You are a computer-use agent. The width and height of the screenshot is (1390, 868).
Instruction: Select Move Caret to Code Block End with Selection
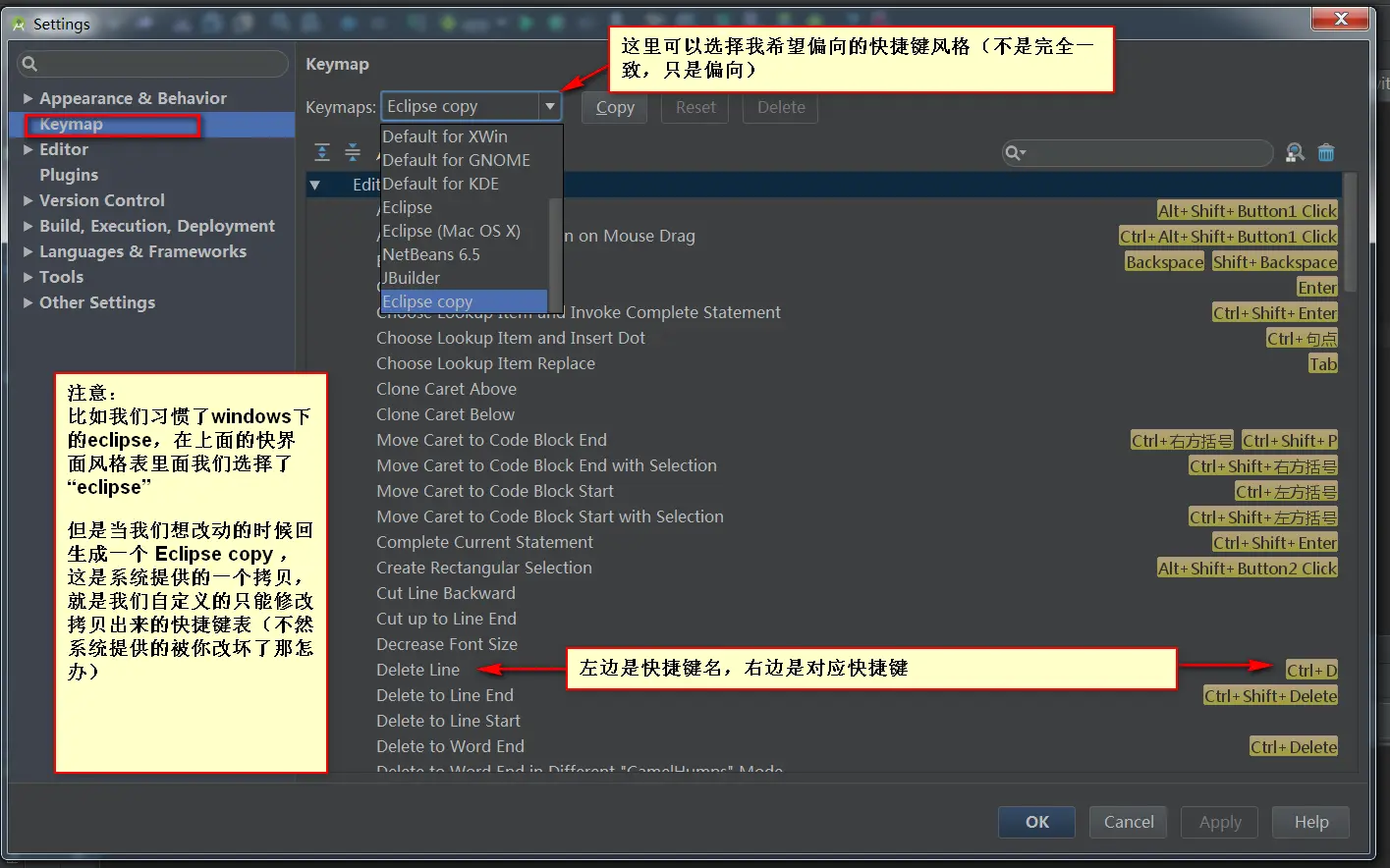(546, 465)
